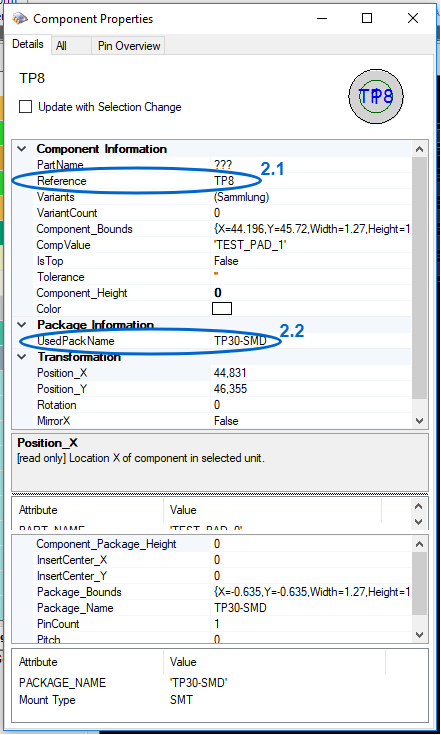Select the CompValue property row

click(x=224, y=245)
